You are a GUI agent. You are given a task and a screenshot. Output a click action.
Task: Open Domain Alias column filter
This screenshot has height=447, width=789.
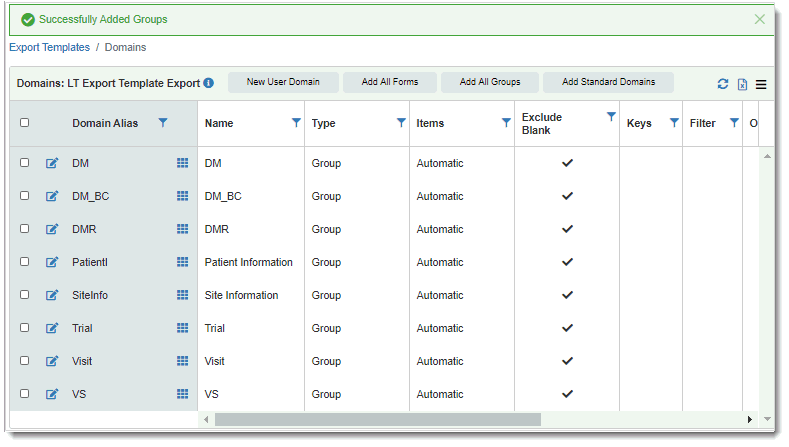163,122
